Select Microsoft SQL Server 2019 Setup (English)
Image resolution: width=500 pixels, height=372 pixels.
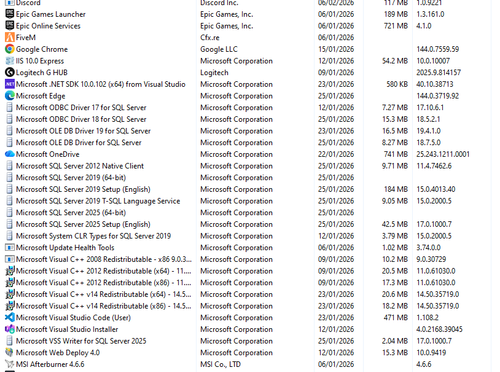[83, 189]
